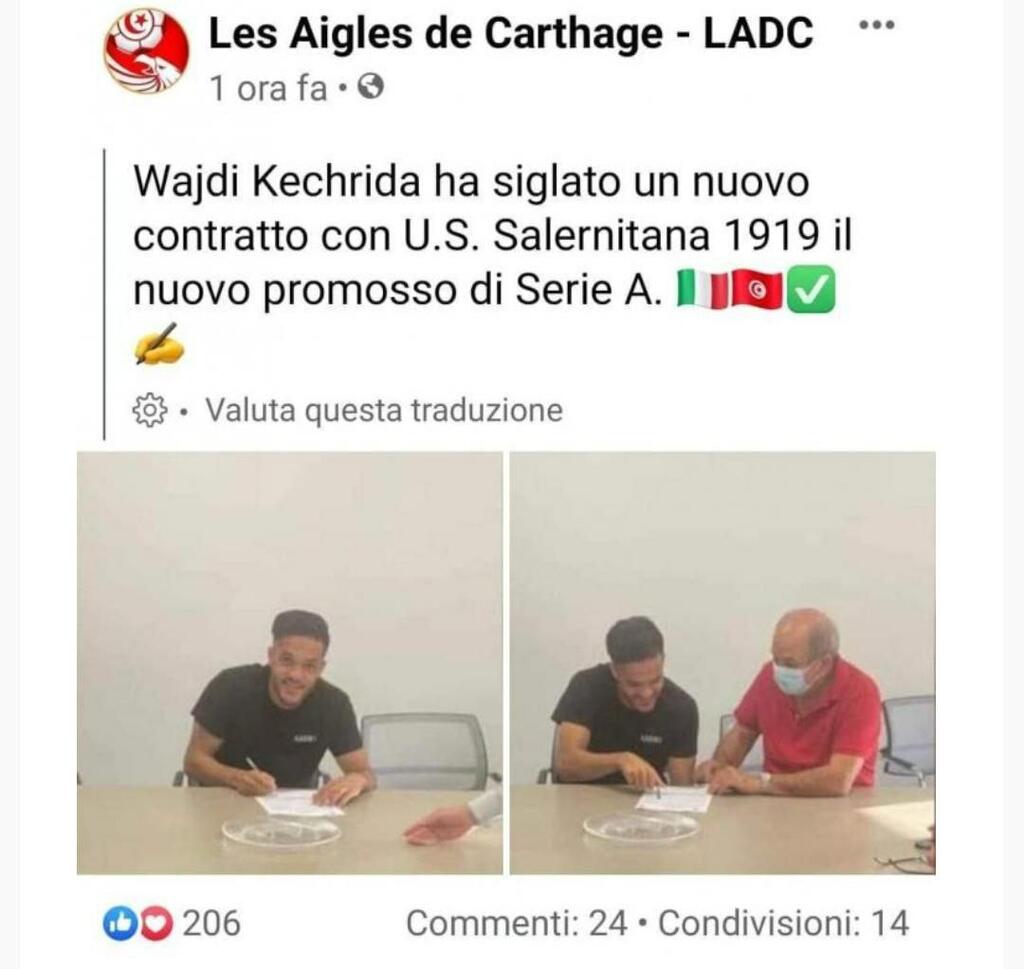Click the red heart Love reaction icon
This screenshot has height=969, width=1024.
[x=156, y=923]
